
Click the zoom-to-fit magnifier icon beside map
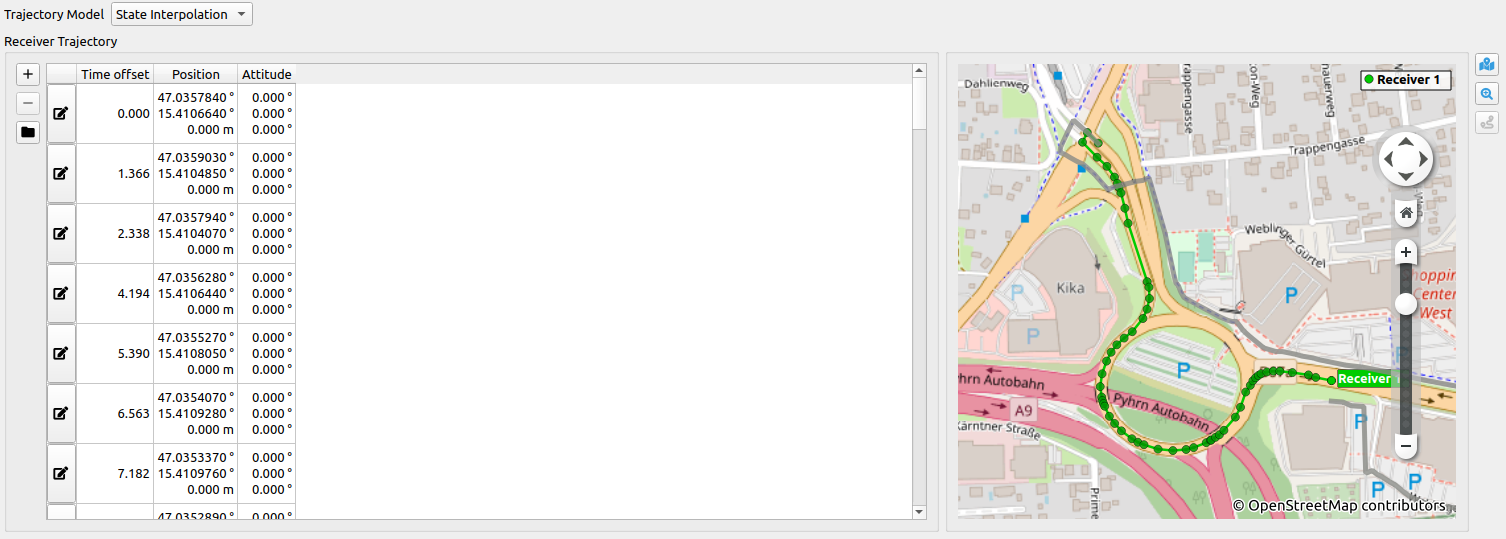click(x=1487, y=94)
